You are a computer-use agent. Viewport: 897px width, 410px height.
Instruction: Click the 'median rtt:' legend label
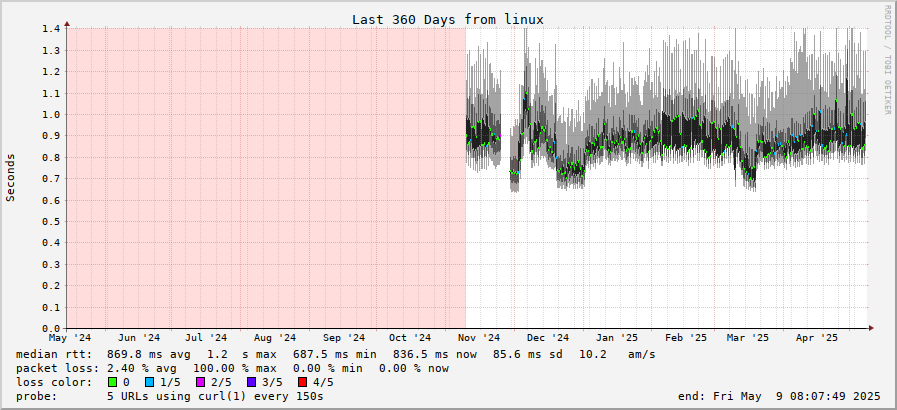pos(54,355)
